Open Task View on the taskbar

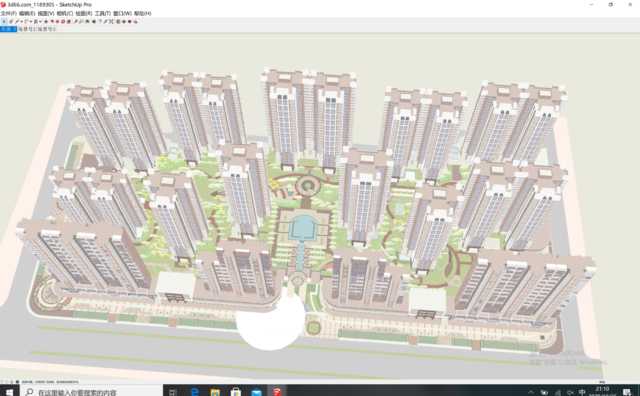click(x=173, y=392)
